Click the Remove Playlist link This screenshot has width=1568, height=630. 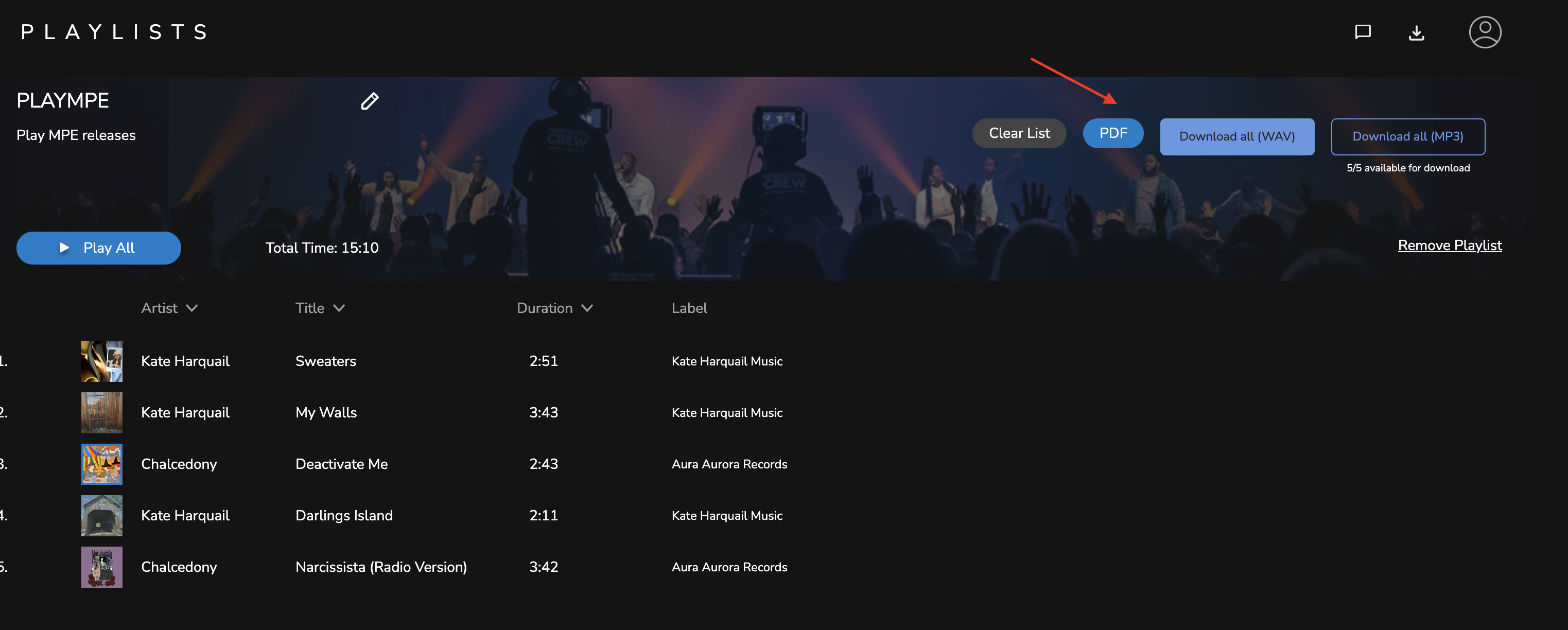tap(1449, 246)
